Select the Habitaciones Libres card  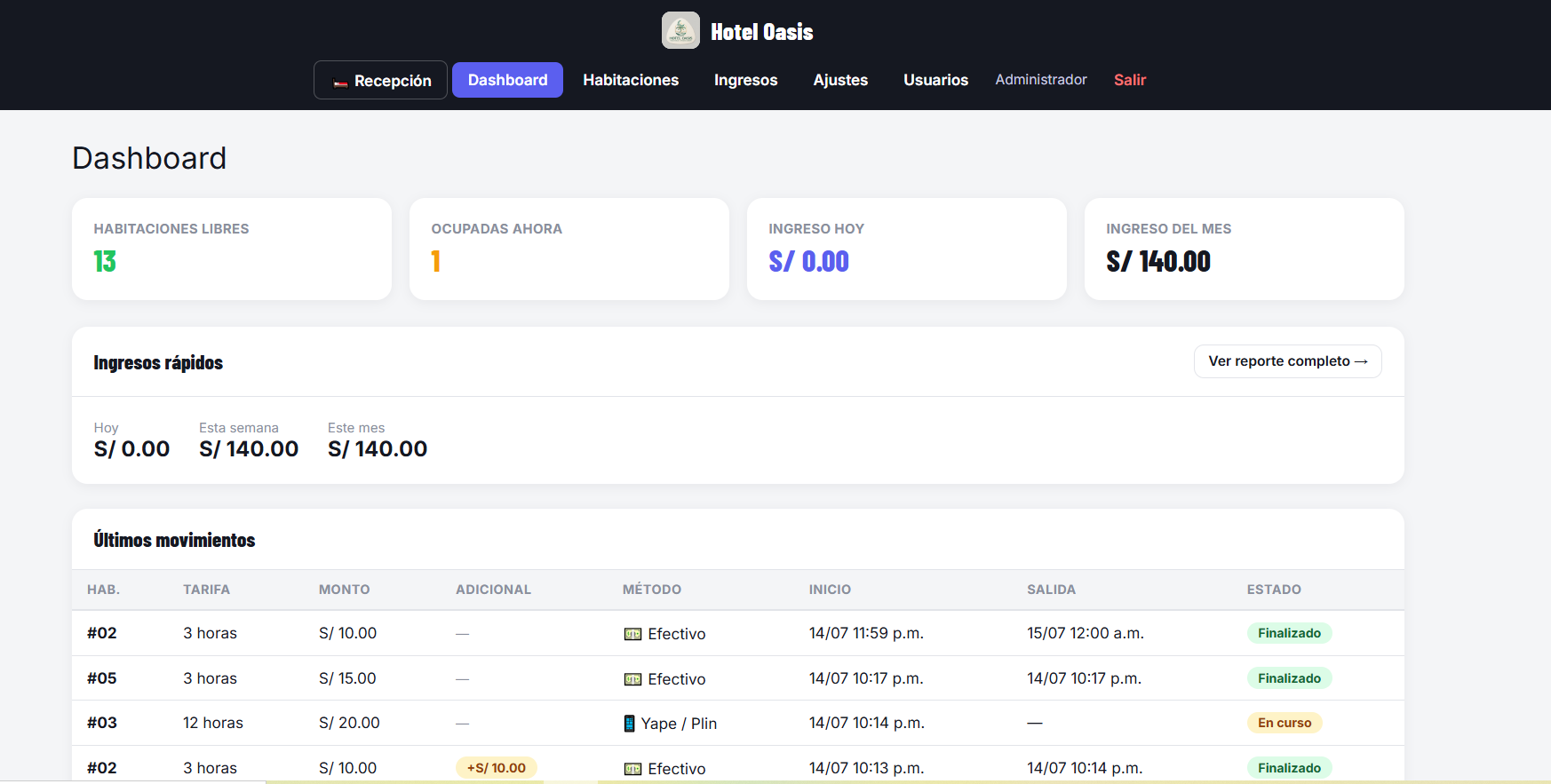click(232, 249)
